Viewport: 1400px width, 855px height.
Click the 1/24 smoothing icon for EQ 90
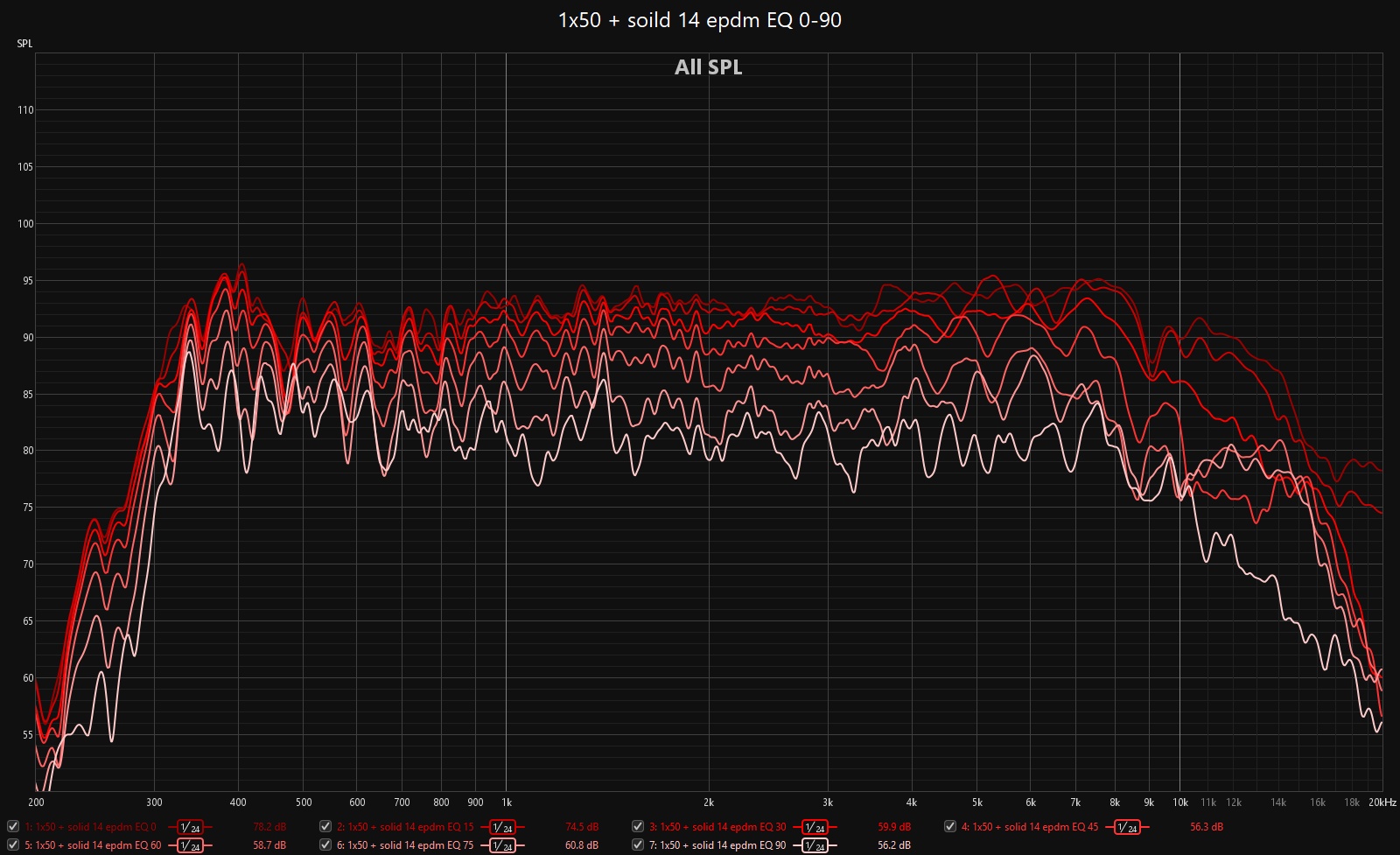815,845
